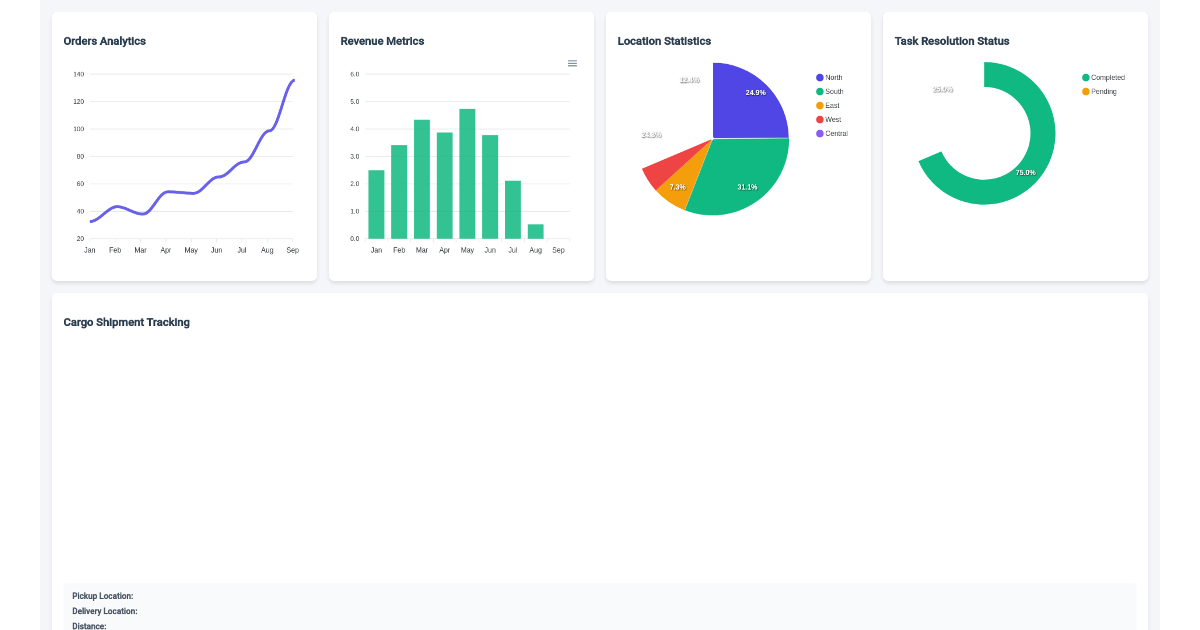Toggle the Pending series in donut legend
Image resolution: width=1200 pixels, height=630 pixels.
[1102, 91]
